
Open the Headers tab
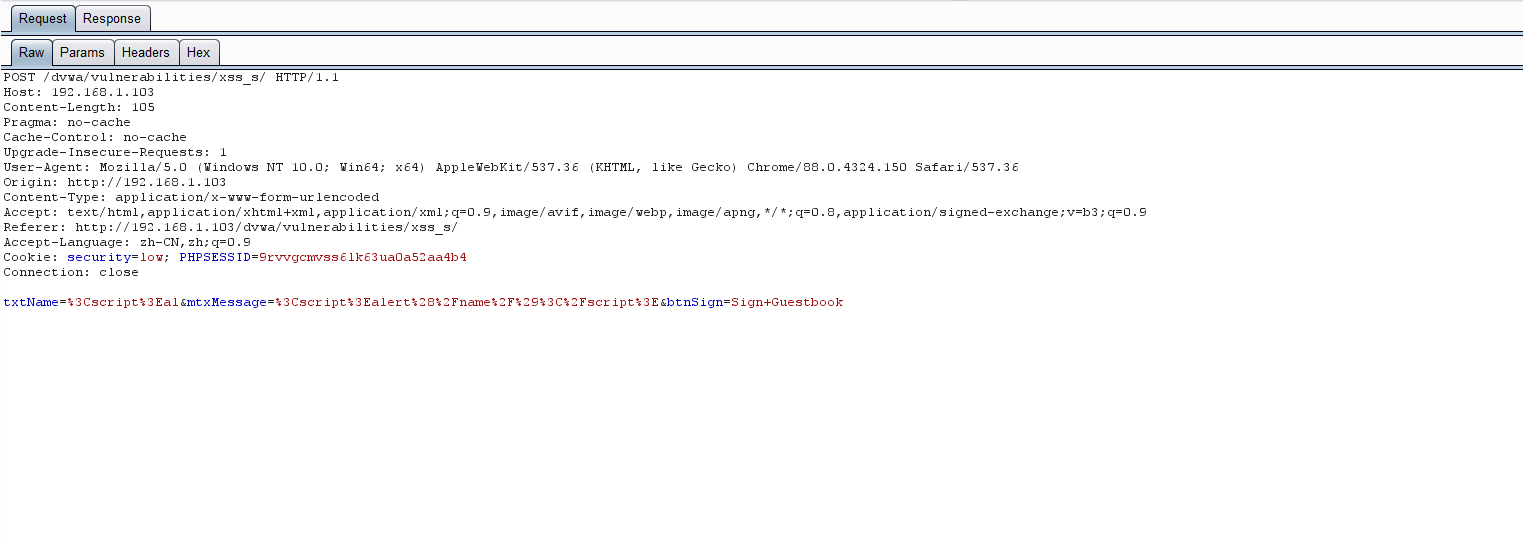tap(146, 52)
